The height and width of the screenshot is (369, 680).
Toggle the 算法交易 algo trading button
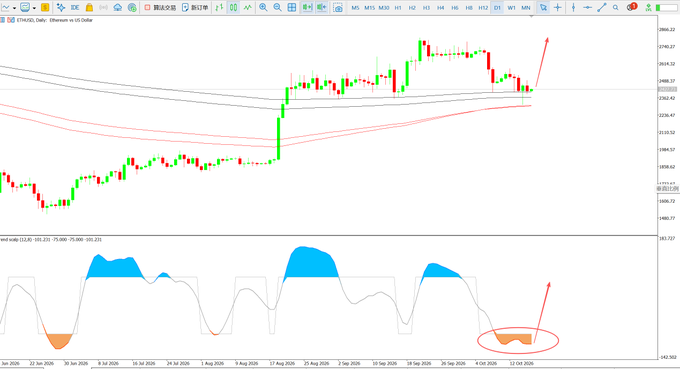pyautogui.click(x=160, y=7)
